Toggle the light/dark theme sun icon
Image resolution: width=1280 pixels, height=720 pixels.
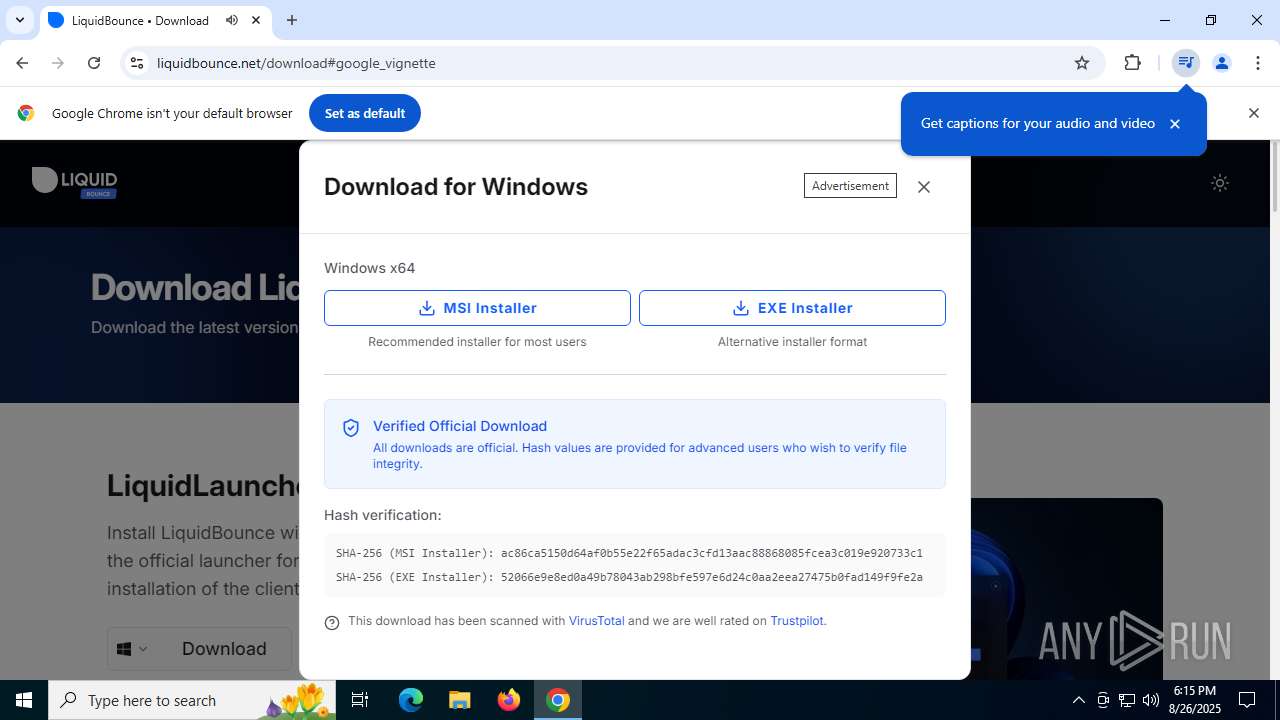click(1220, 183)
